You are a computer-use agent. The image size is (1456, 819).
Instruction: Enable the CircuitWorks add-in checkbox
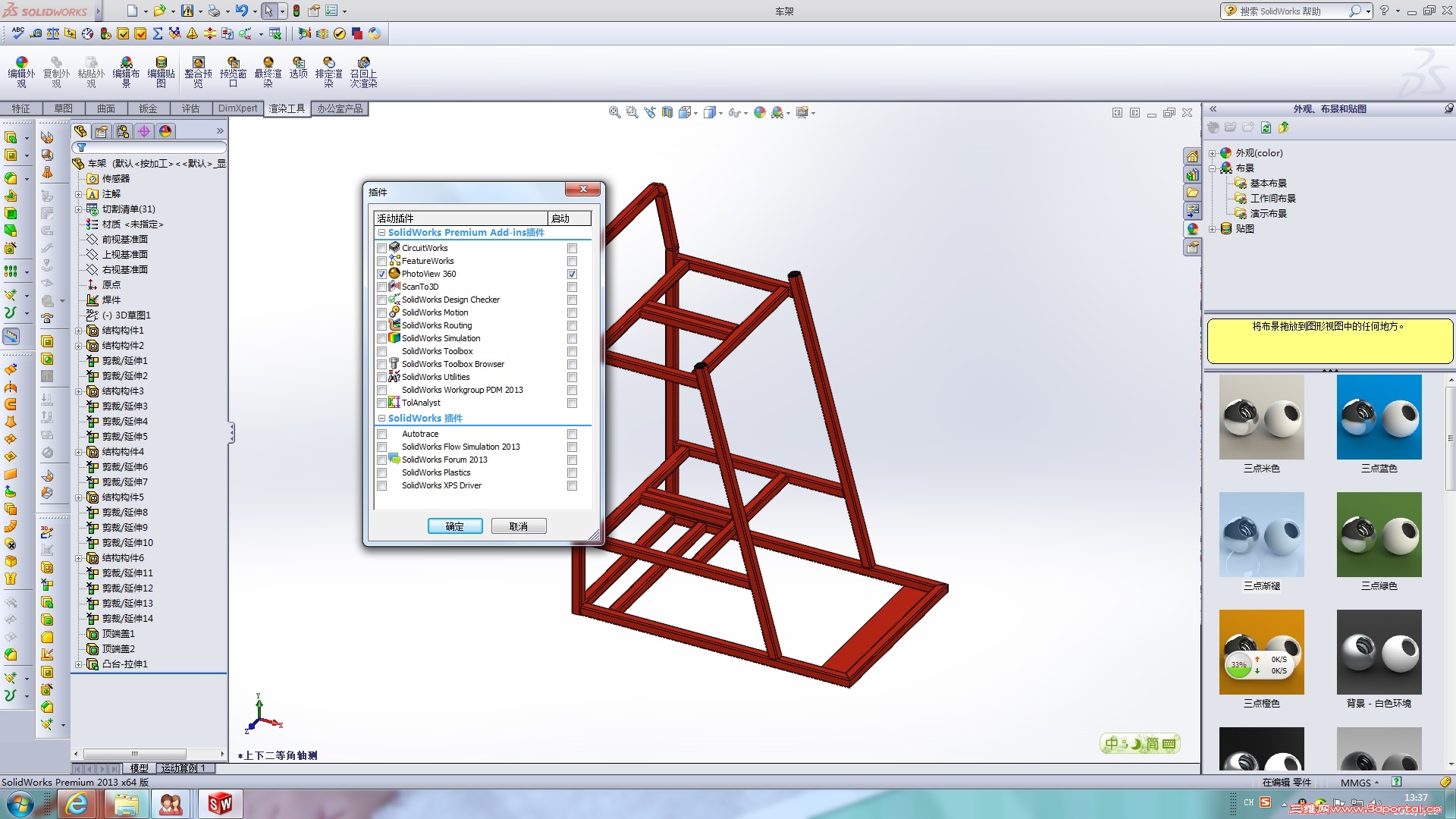(382, 249)
